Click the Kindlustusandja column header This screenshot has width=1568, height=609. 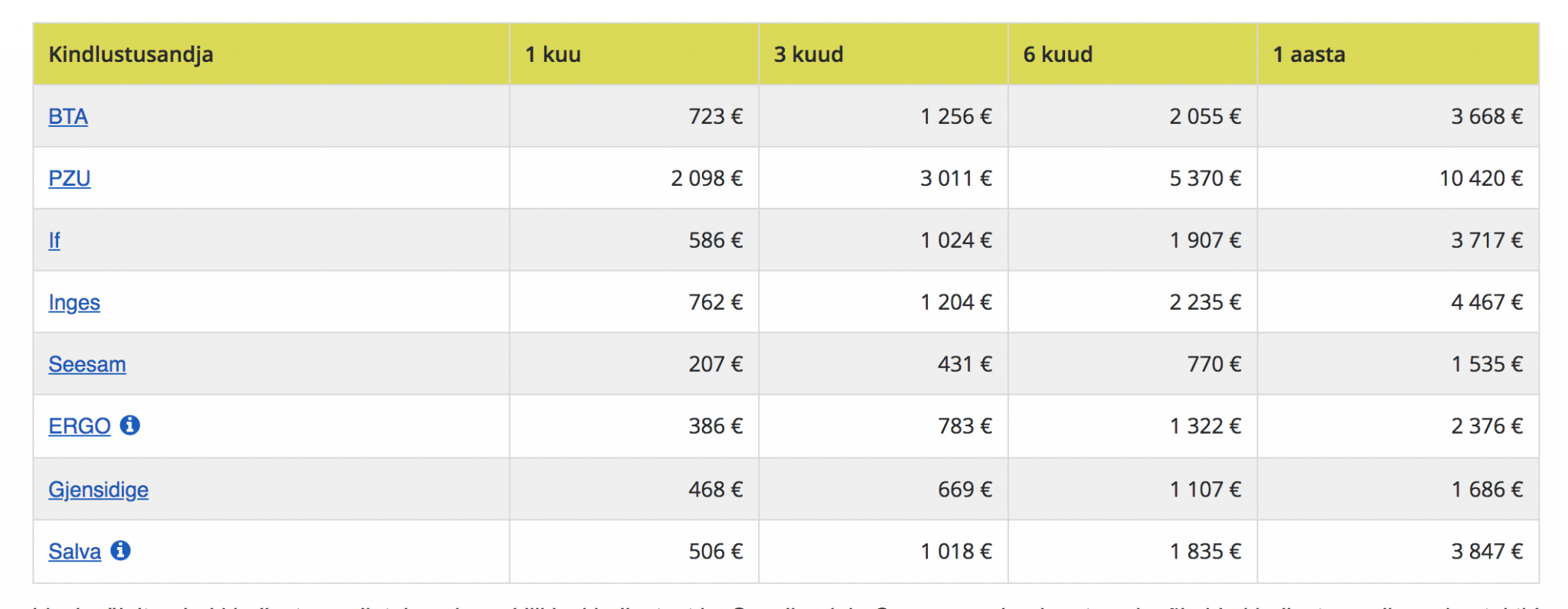[131, 54]
